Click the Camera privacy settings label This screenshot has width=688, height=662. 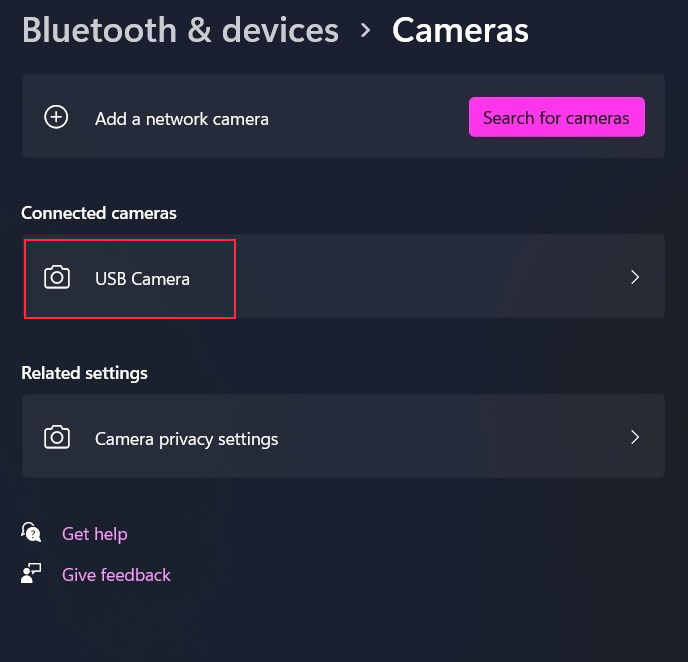pyautogui.click(x=186, y=438)
